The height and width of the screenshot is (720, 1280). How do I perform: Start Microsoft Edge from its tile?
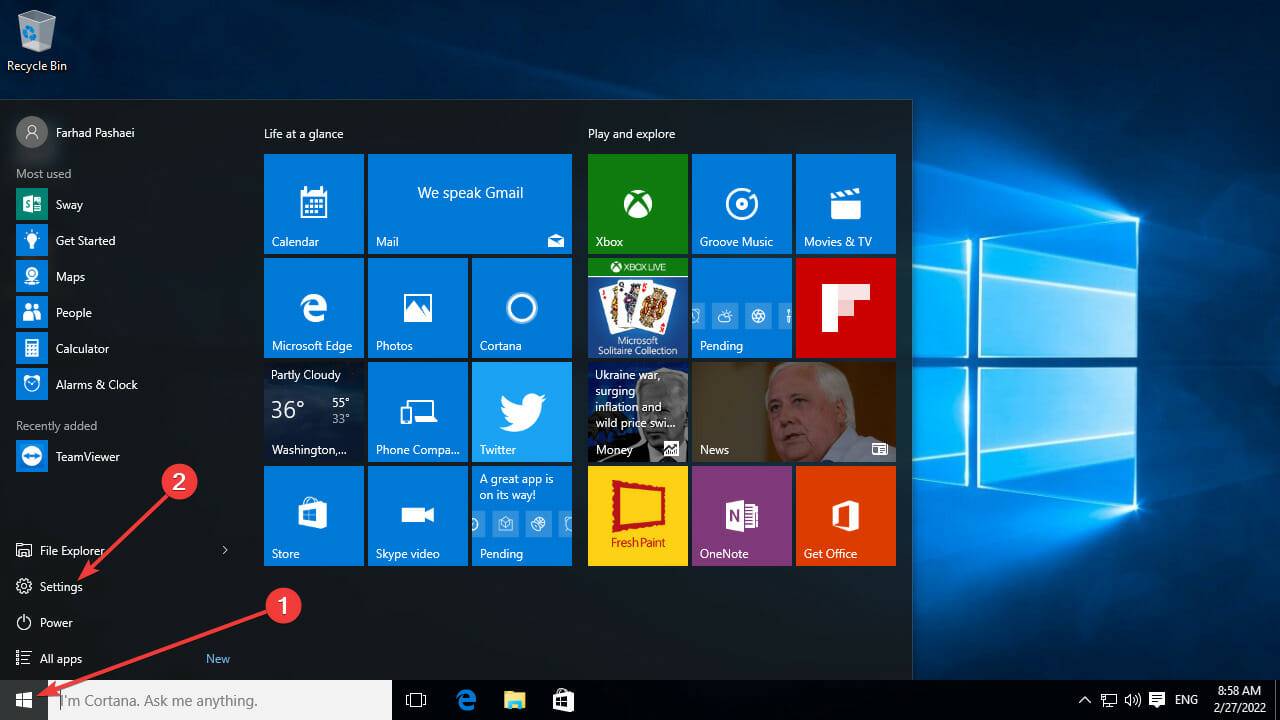pos(313,307)
